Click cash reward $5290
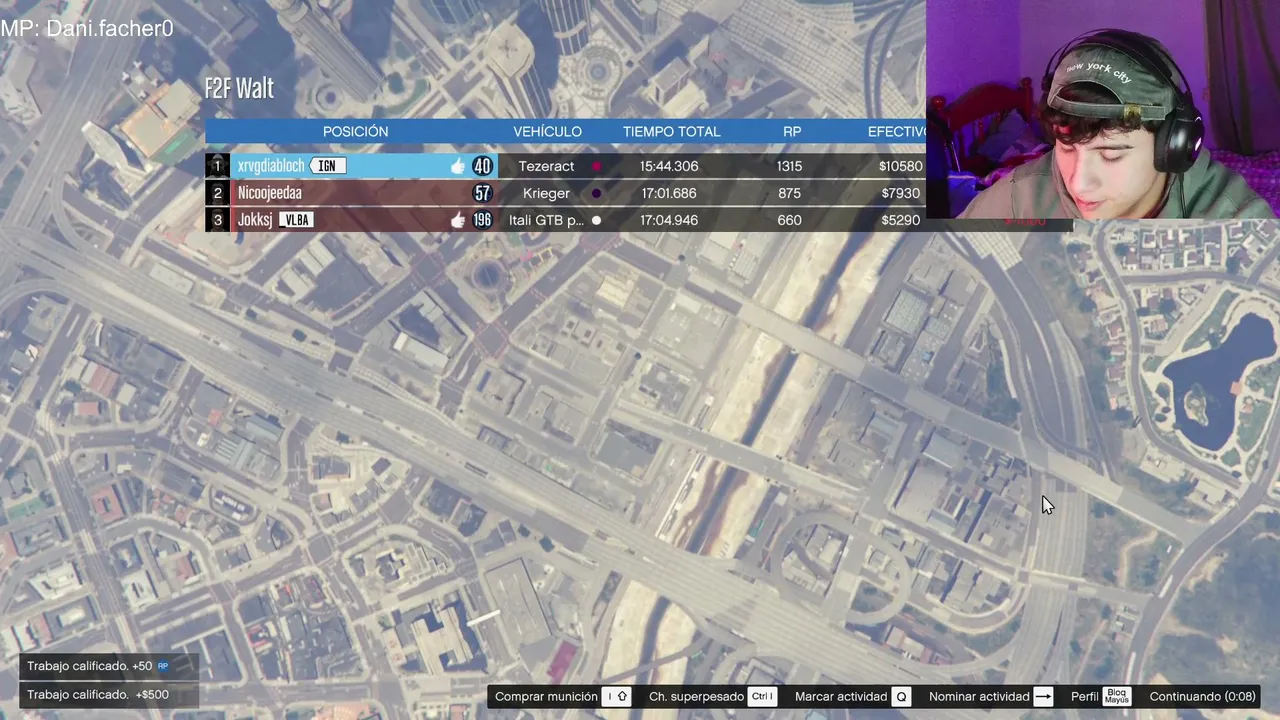The width and height of the screenshot is (1280, 720). click(901, 220)
